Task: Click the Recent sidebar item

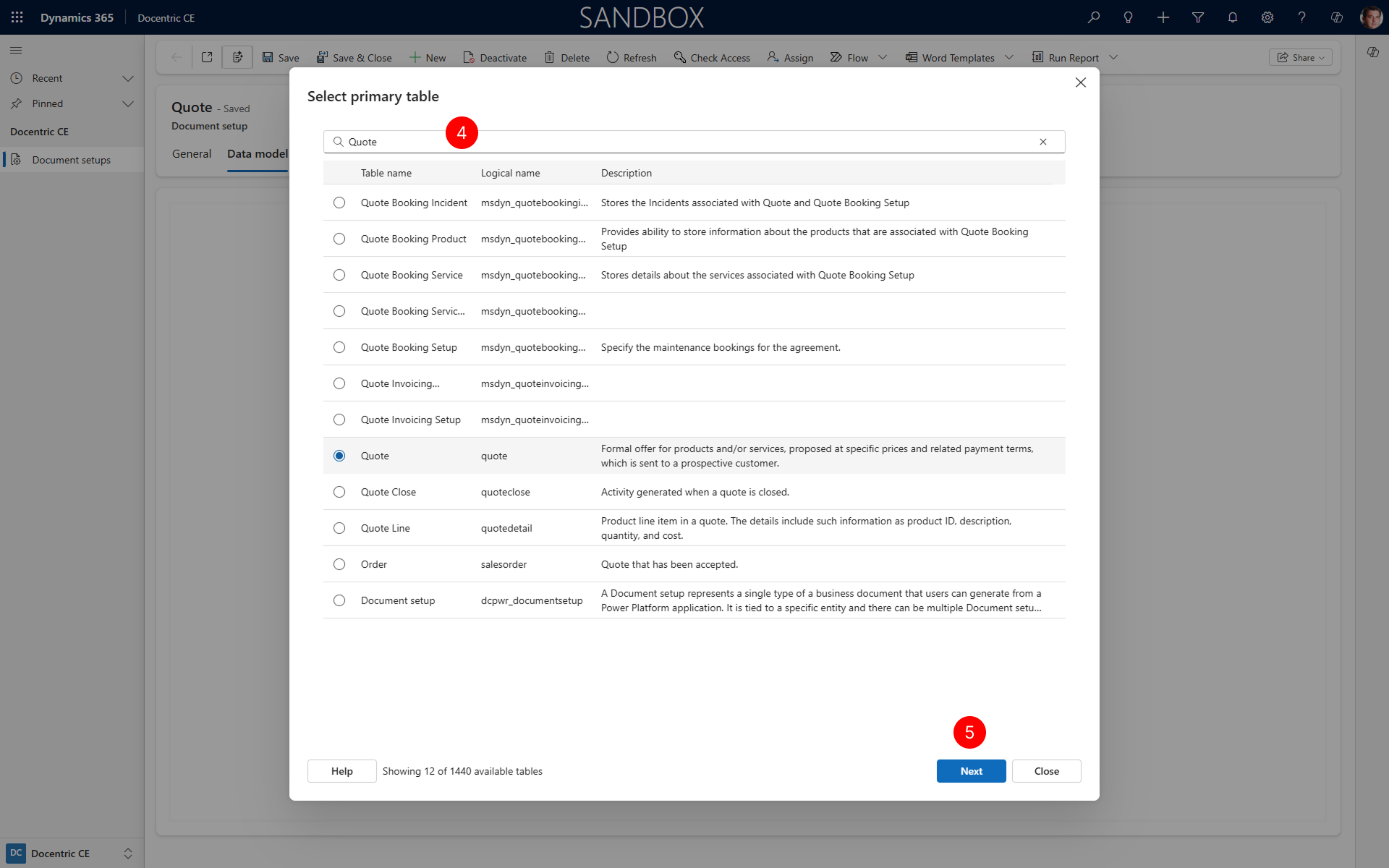Action: pos(48,78)
